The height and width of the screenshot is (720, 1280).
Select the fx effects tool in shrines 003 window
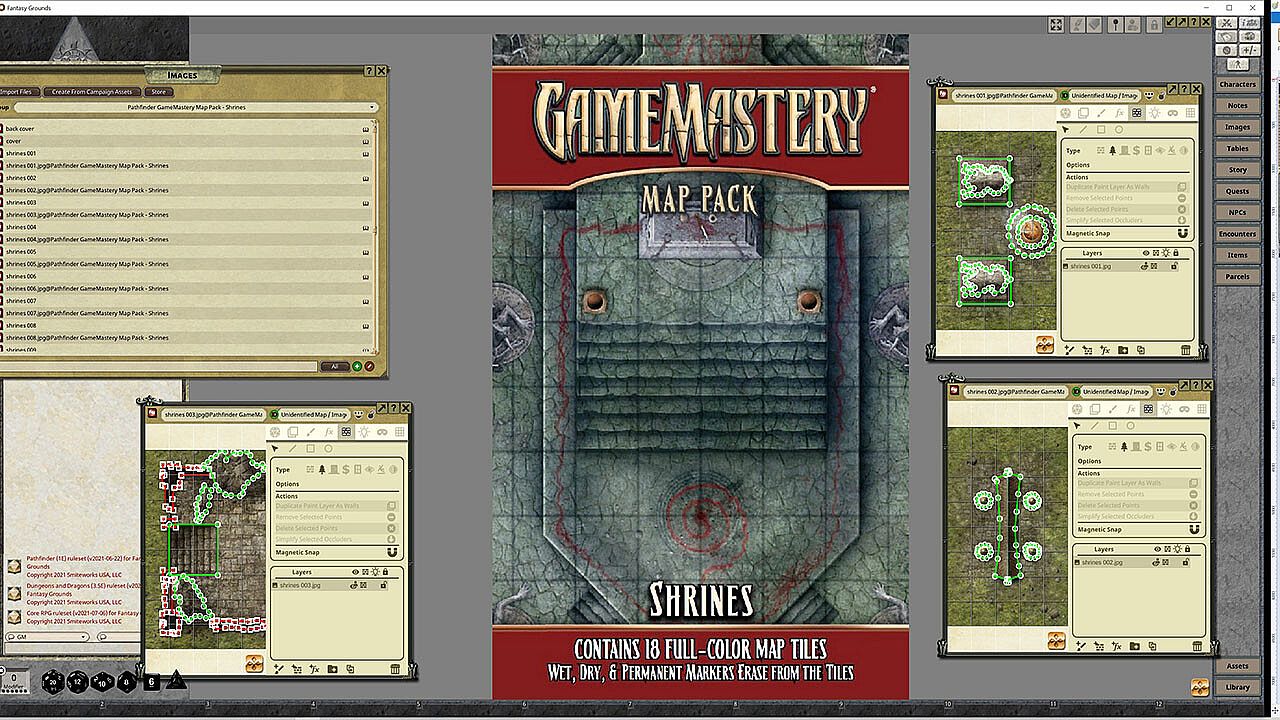pyautogui.click(x=329, y=432)
